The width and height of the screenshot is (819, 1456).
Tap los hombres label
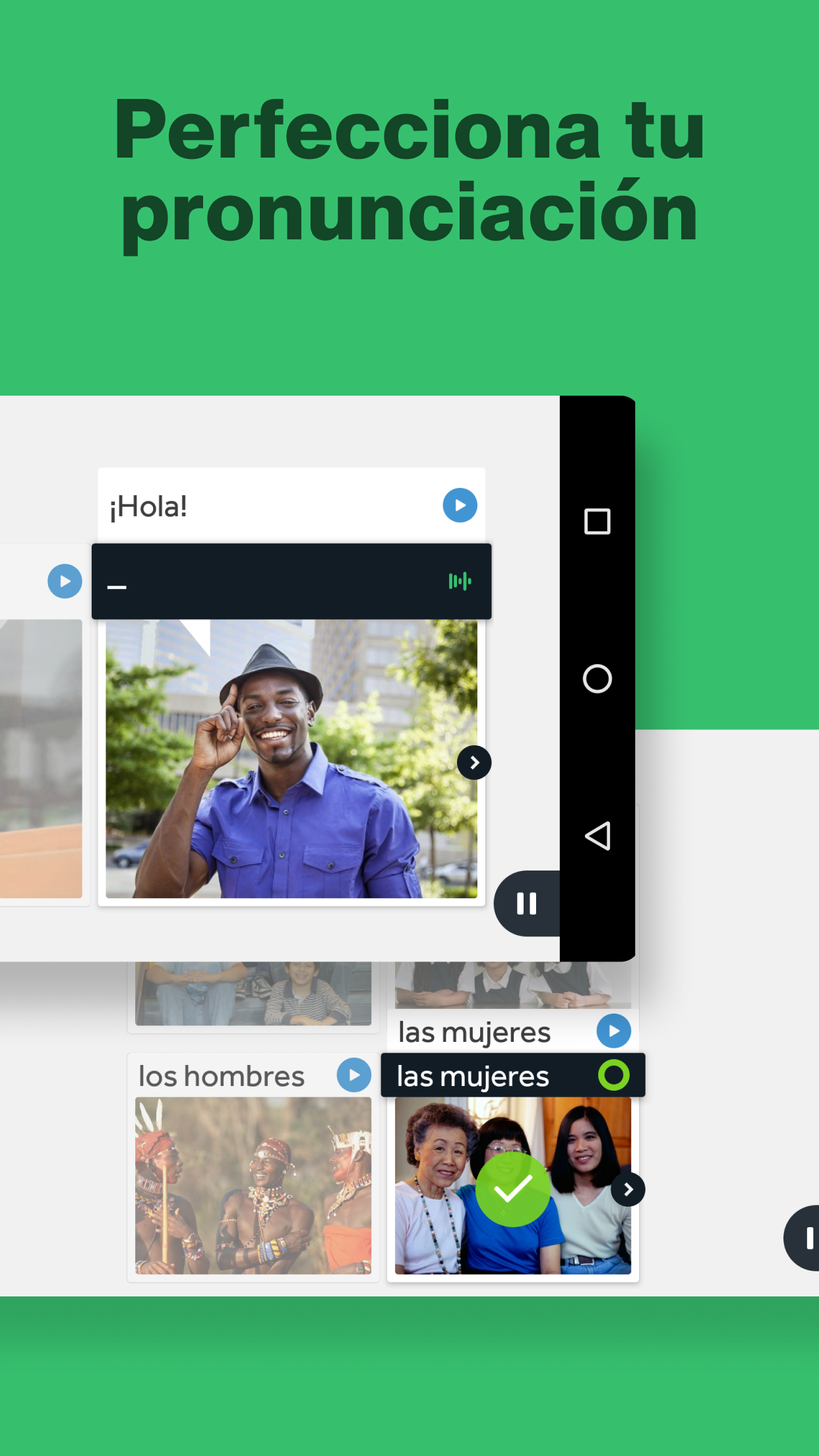[222, 1076]
